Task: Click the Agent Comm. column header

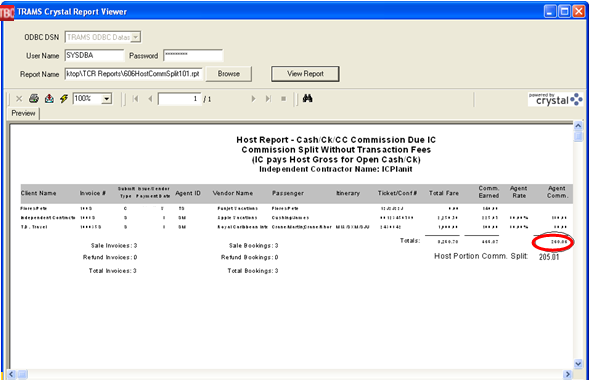Action: coord(557,192)
